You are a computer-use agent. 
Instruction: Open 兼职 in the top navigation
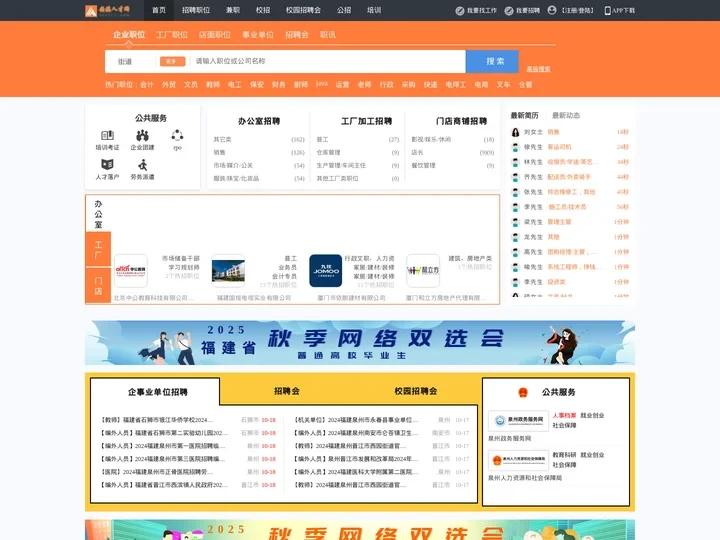[x=233, y=10]
